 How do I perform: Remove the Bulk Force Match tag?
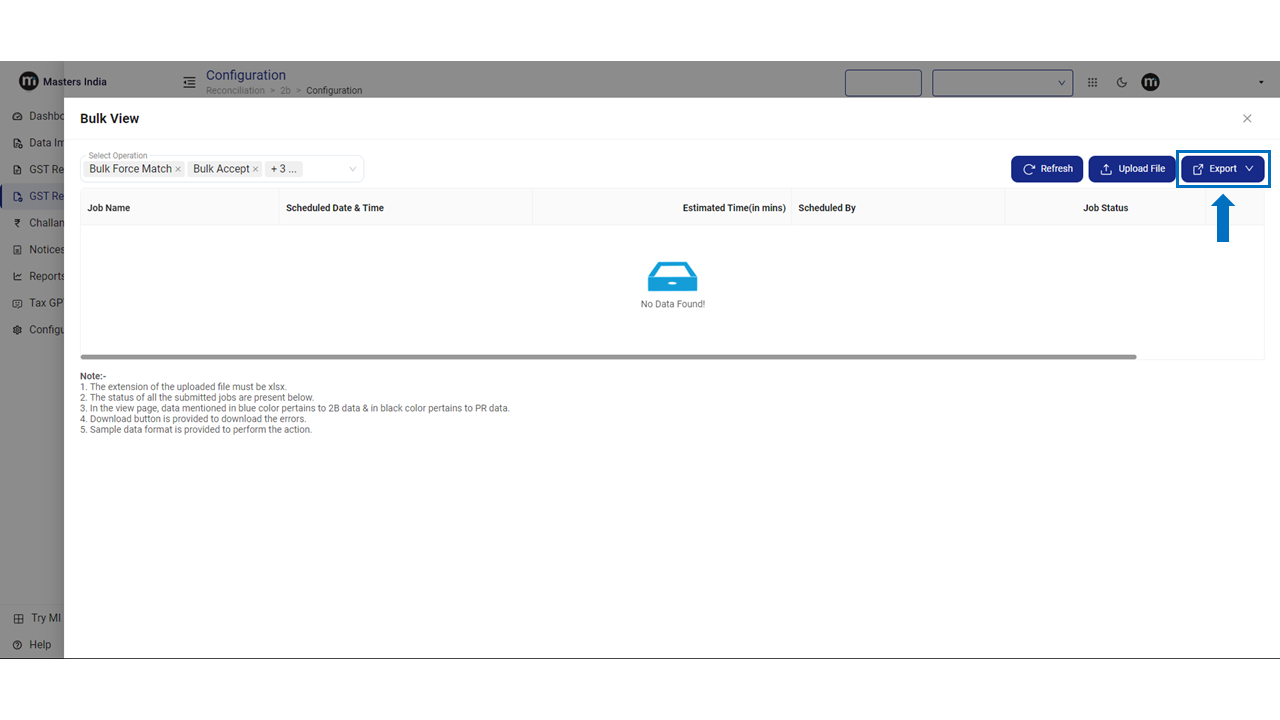pos(178,170)
